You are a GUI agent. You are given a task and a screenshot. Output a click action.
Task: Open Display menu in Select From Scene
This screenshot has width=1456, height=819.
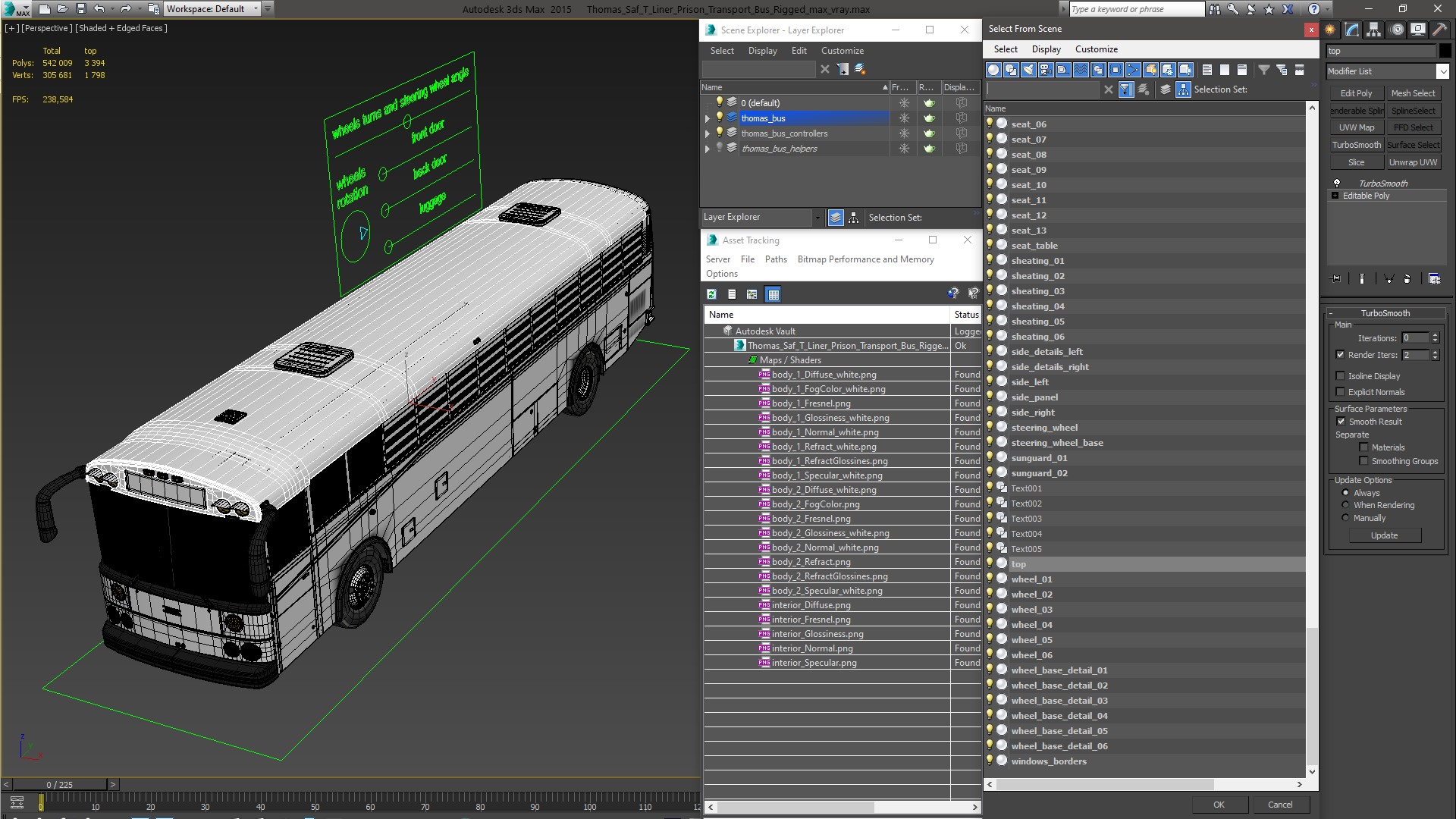pyautogui.click(x=1046, y=49)
